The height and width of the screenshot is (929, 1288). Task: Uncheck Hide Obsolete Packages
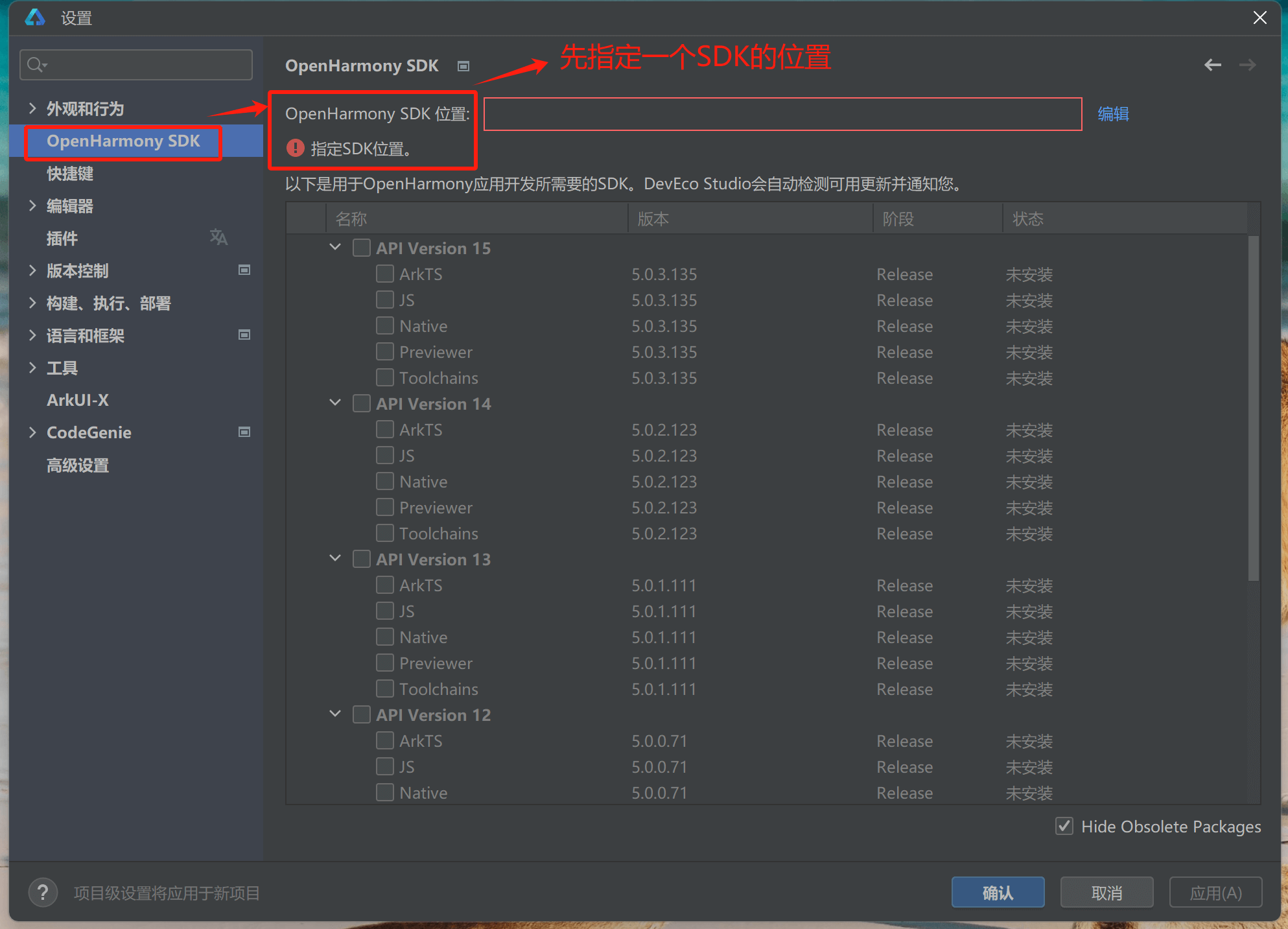[x=1064, y=826]
